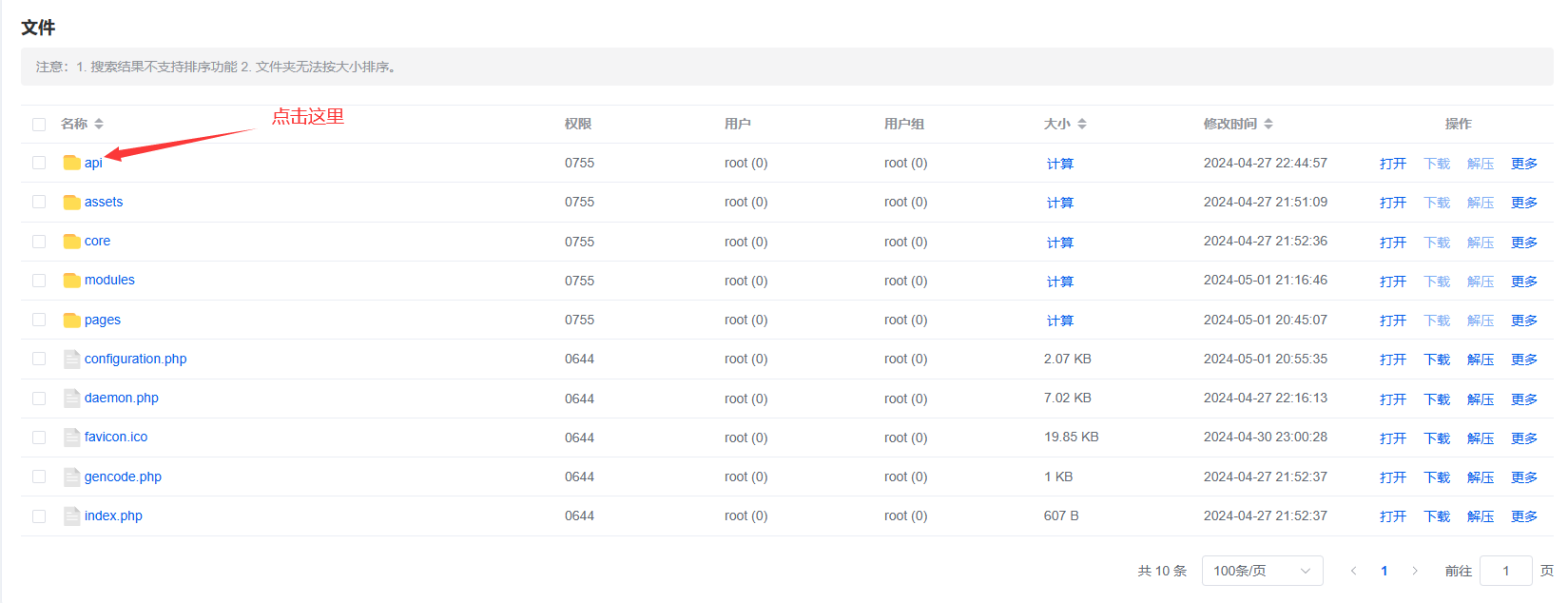This screenshot has width=1568, height=603.
Task: Click the favicon.ico file icon
Action: click(71, 438)
